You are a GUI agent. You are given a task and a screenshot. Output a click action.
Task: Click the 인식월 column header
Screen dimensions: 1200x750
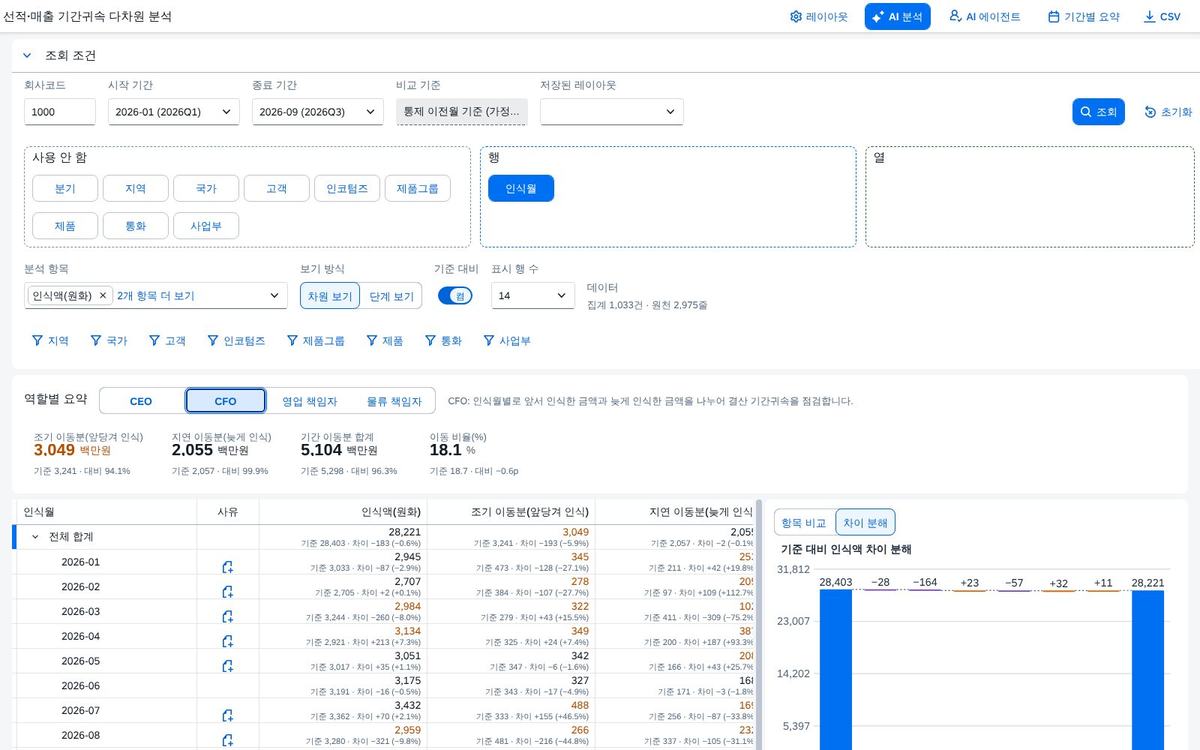(104, 512)
